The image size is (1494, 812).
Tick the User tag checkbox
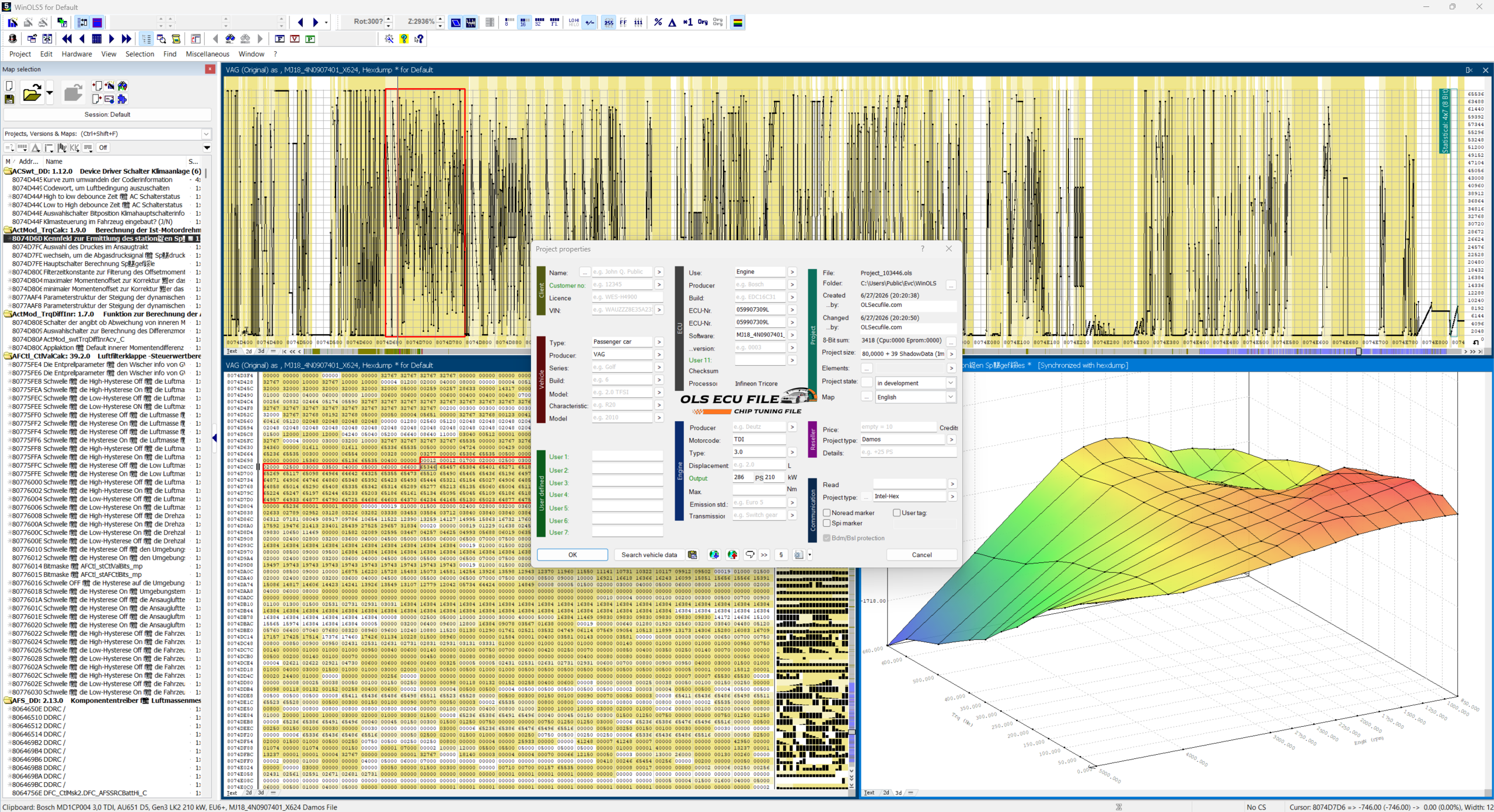click(896, 513)
